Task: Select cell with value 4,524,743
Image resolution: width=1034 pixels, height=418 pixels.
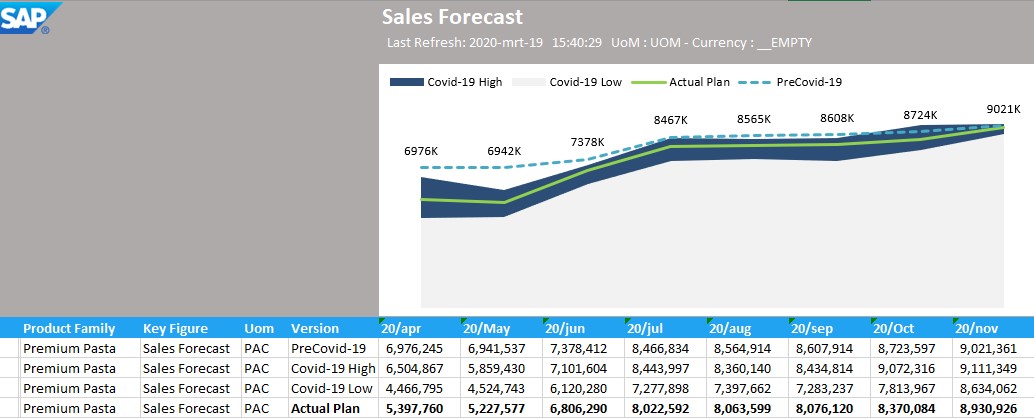Action: coord(501,388)
